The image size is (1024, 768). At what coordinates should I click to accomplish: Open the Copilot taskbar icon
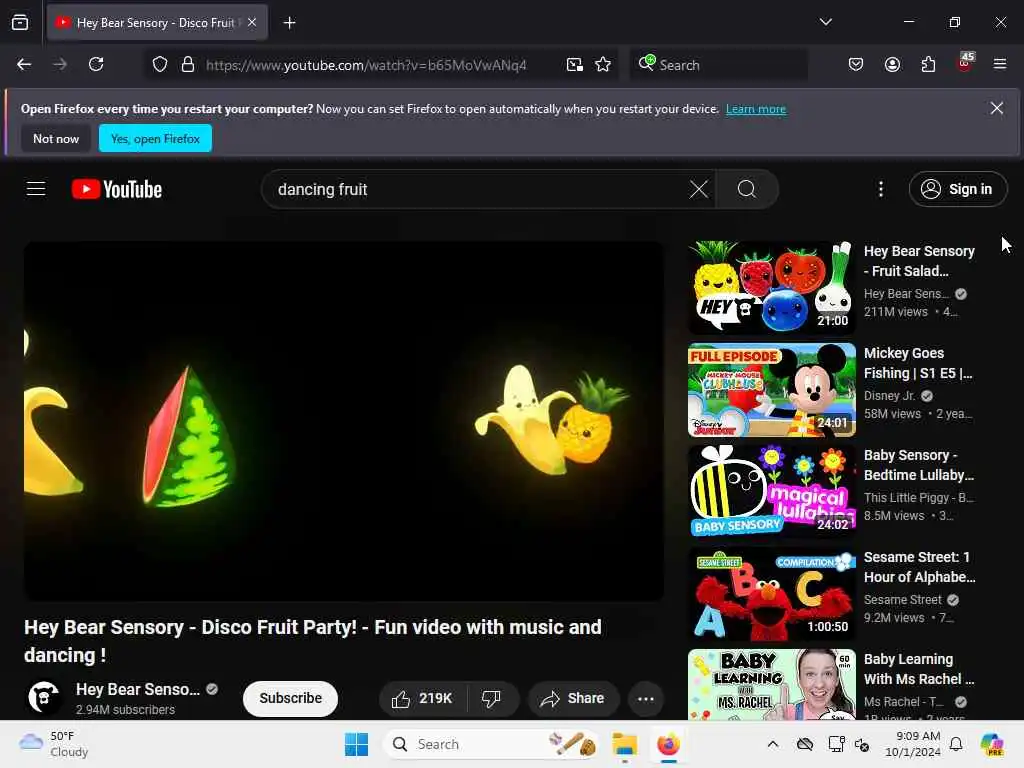pos(993,744)
